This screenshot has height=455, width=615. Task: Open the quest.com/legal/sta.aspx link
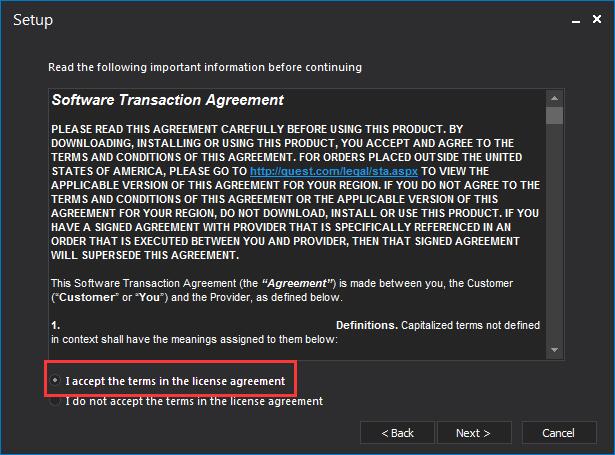[x=333, y=171]
